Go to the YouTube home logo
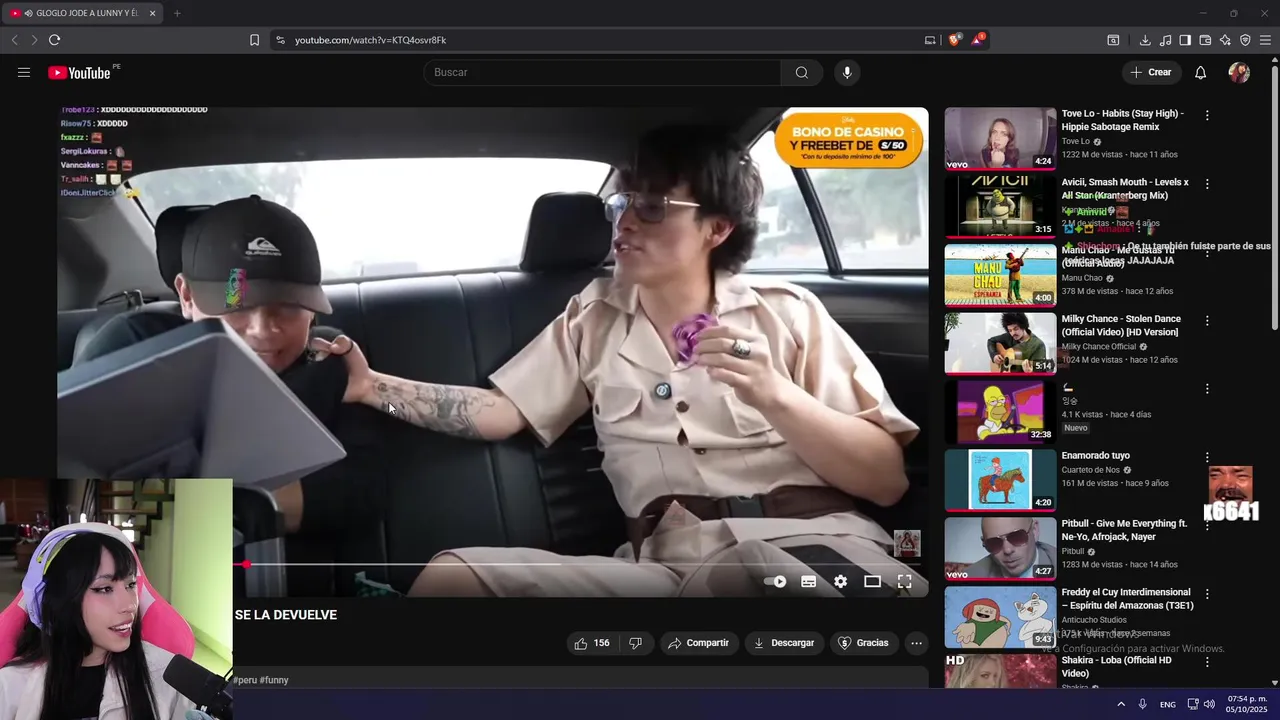Screen dimensions: 1280x720 tap(79, 72)
